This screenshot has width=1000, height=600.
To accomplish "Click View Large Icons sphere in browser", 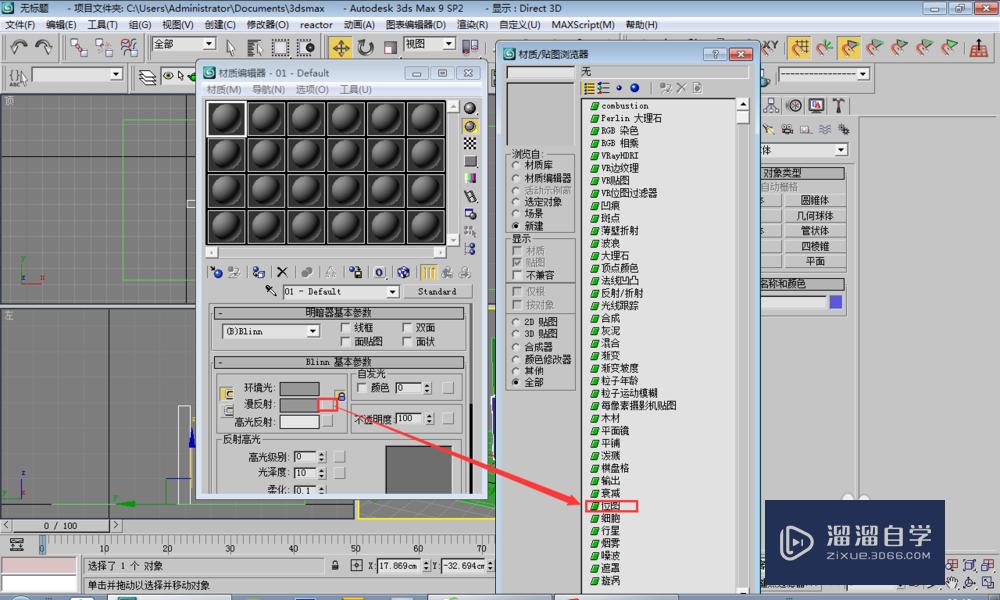I will click(635, 88).
